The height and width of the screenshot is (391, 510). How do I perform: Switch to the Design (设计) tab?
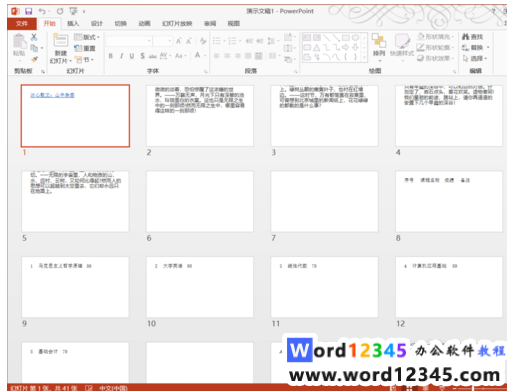click(x=97, y=23)
